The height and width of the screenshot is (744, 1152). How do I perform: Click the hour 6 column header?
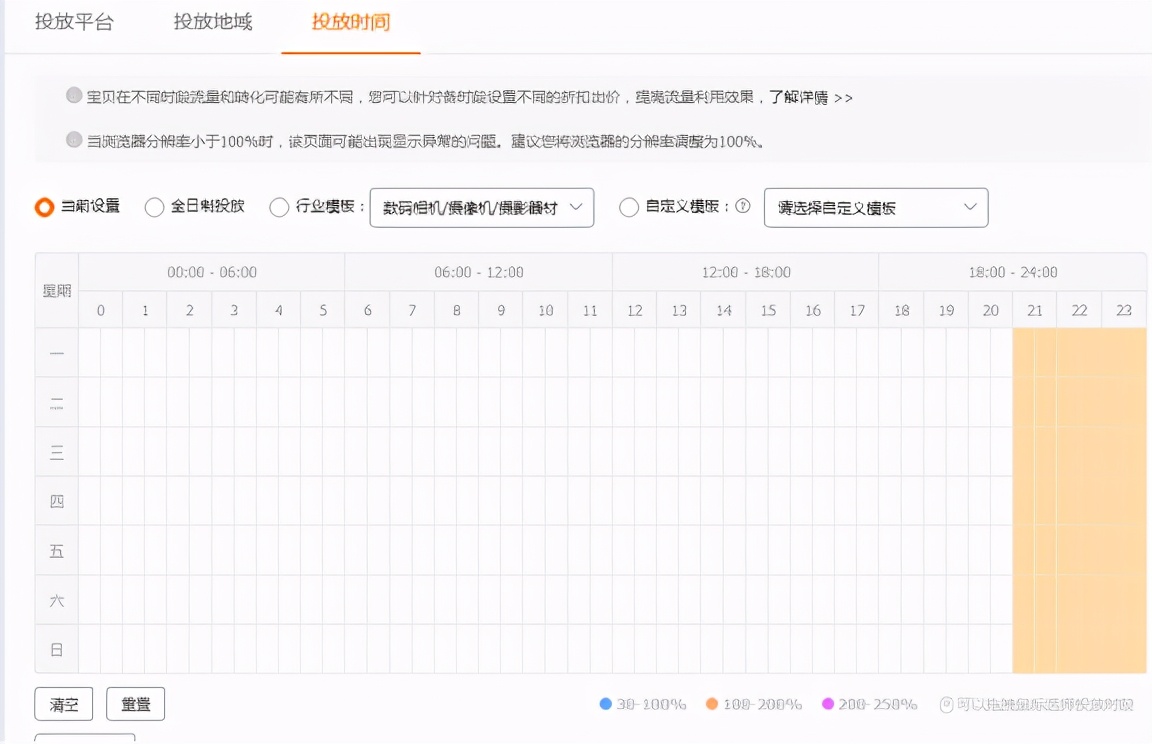coord(367,310)
